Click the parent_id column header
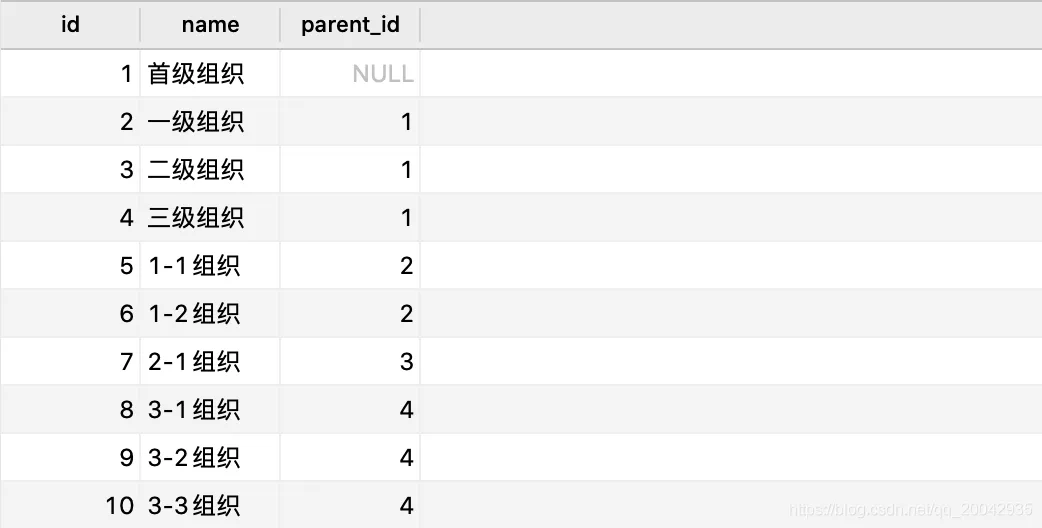1042x528 pixels. click(350, 25)
